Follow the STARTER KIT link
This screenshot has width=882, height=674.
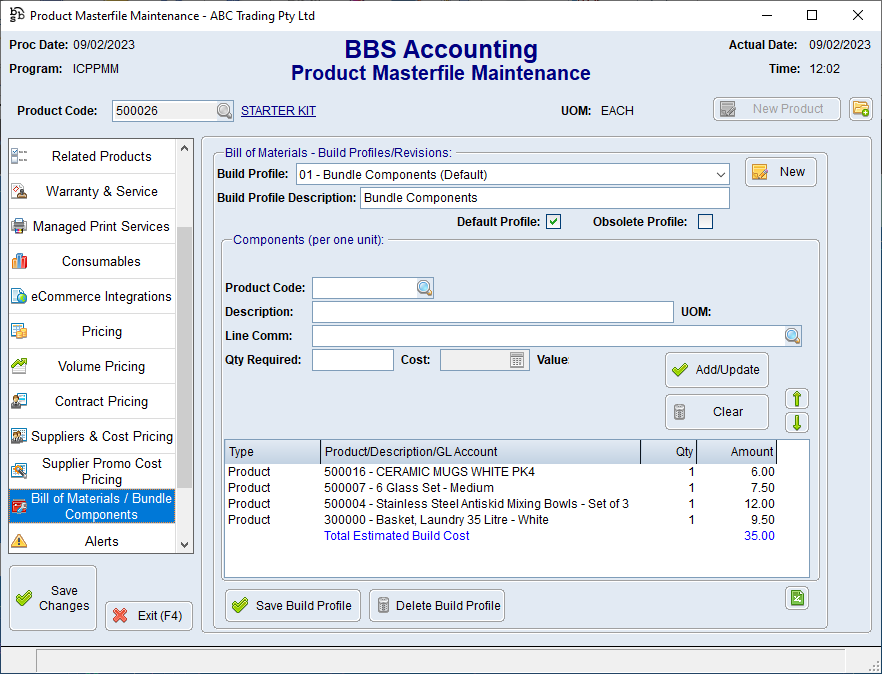point(278,111)
